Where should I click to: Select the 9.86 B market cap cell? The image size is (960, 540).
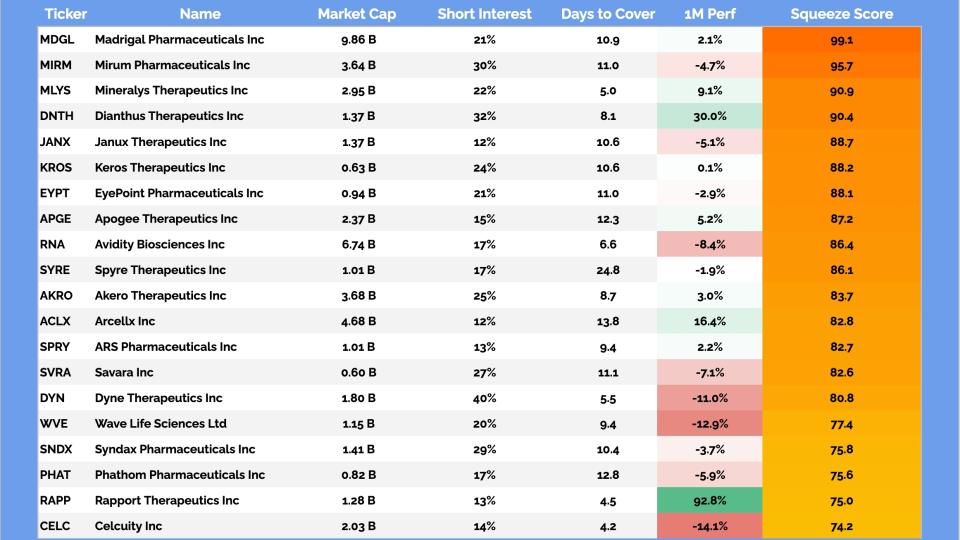[357, 39]
